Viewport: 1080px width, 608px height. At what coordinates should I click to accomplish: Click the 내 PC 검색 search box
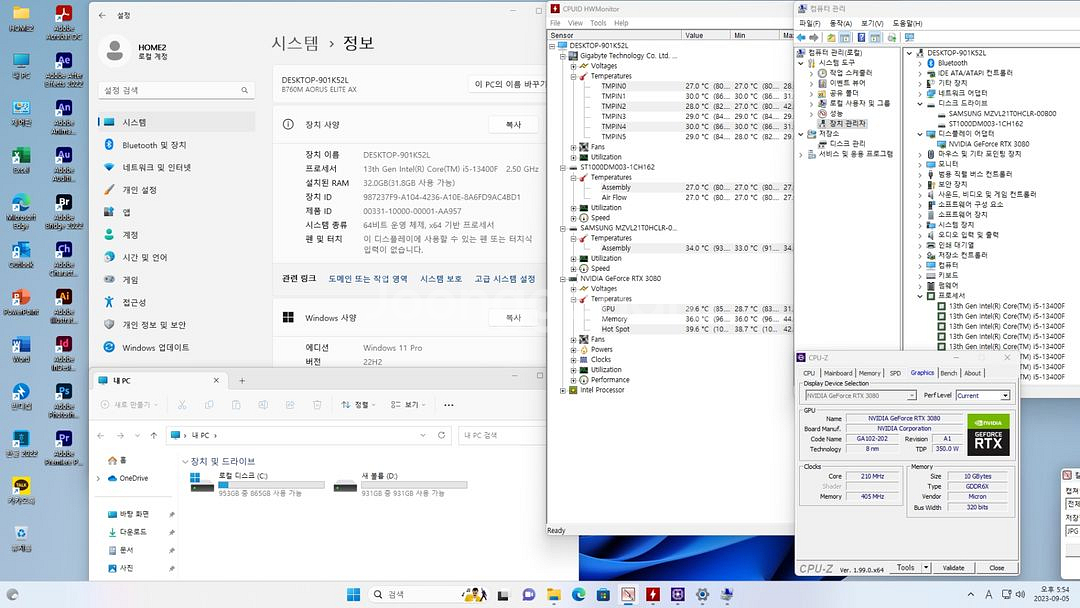point(502,435)
